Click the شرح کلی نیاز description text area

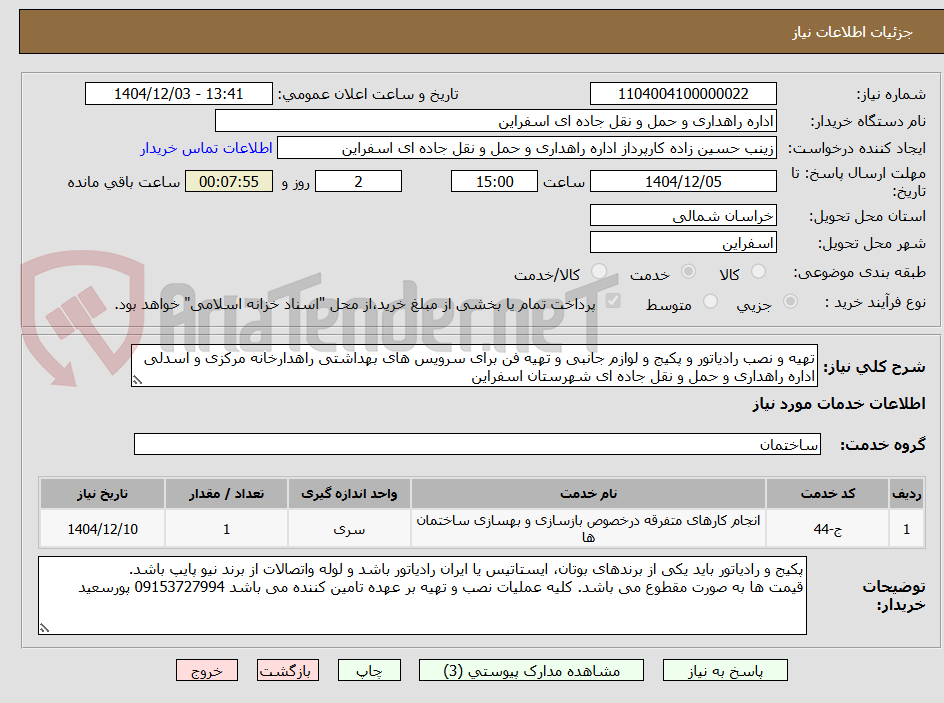[x=474, y=366]
